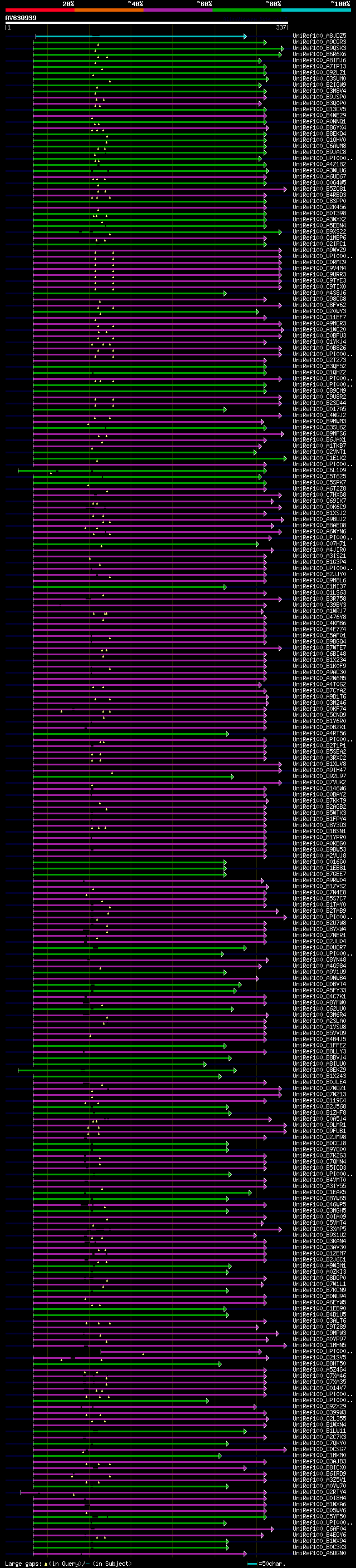Screen dimensions: 356x1568
Task: Click label UniRef100_A4Z182
Action: (x=319, y=165)
